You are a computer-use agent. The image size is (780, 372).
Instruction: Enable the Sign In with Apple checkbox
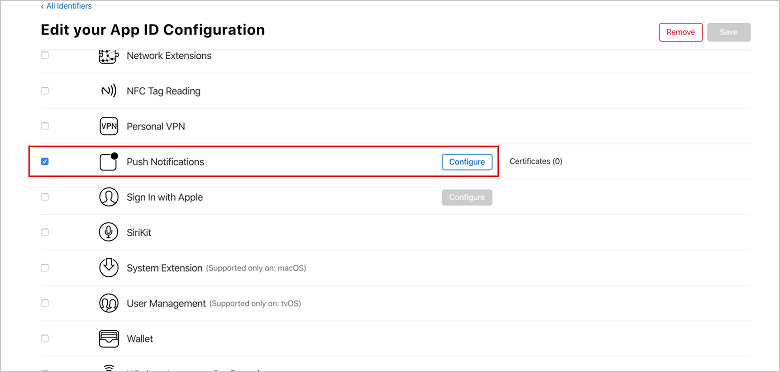coord(45,197)
